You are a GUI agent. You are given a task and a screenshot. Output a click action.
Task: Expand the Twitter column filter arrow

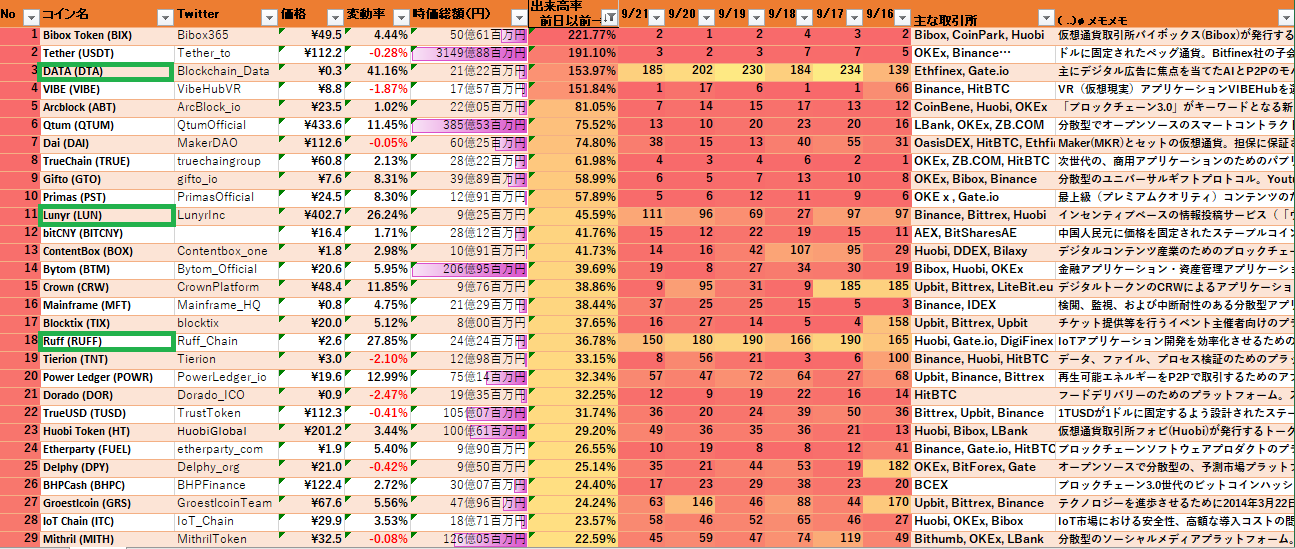(x=267, y=17)
